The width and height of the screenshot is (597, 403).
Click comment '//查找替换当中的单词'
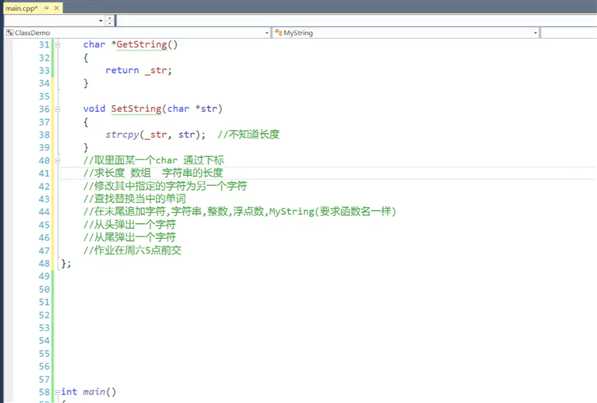[x=134, y=199]
